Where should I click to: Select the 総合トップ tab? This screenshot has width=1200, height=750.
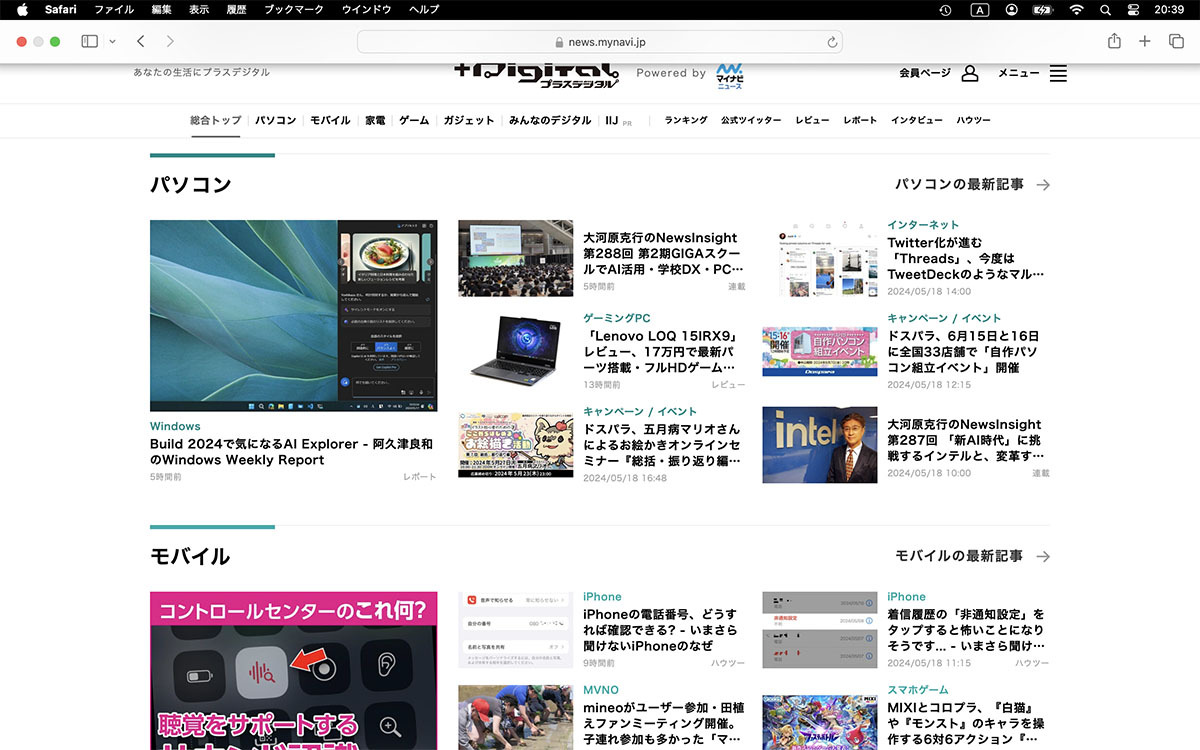[216, 120]
